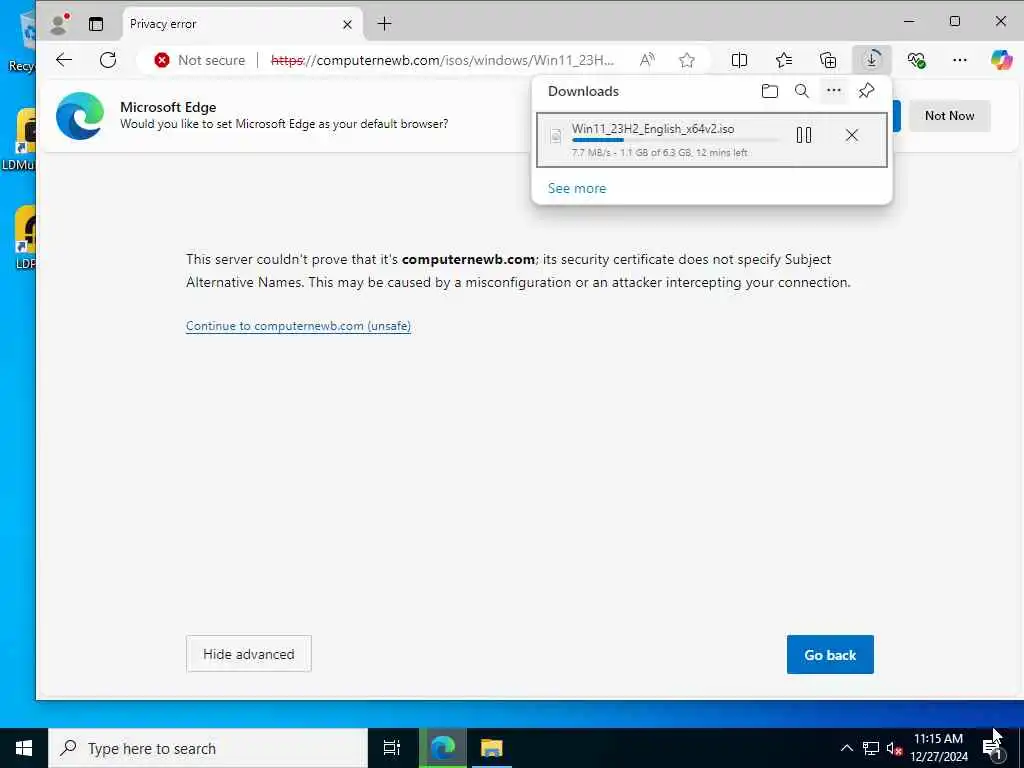
Task: Open the Windows Start menu
Action: tap(24, 748)
